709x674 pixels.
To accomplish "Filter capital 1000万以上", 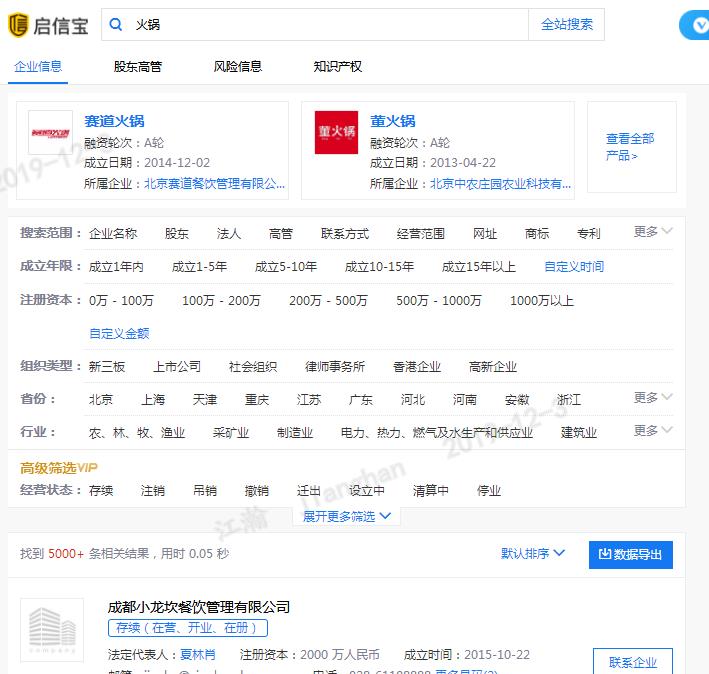I will pos(542,301).
